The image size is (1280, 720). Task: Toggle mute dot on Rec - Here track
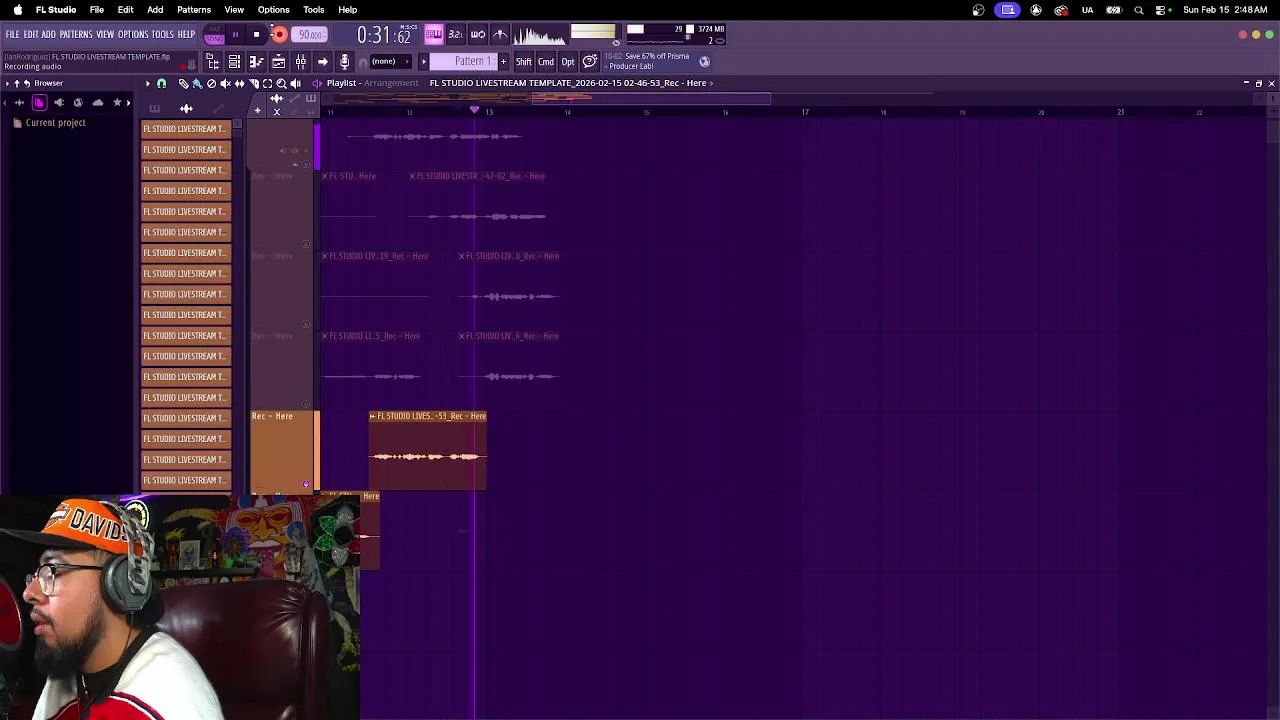(306, 484)
